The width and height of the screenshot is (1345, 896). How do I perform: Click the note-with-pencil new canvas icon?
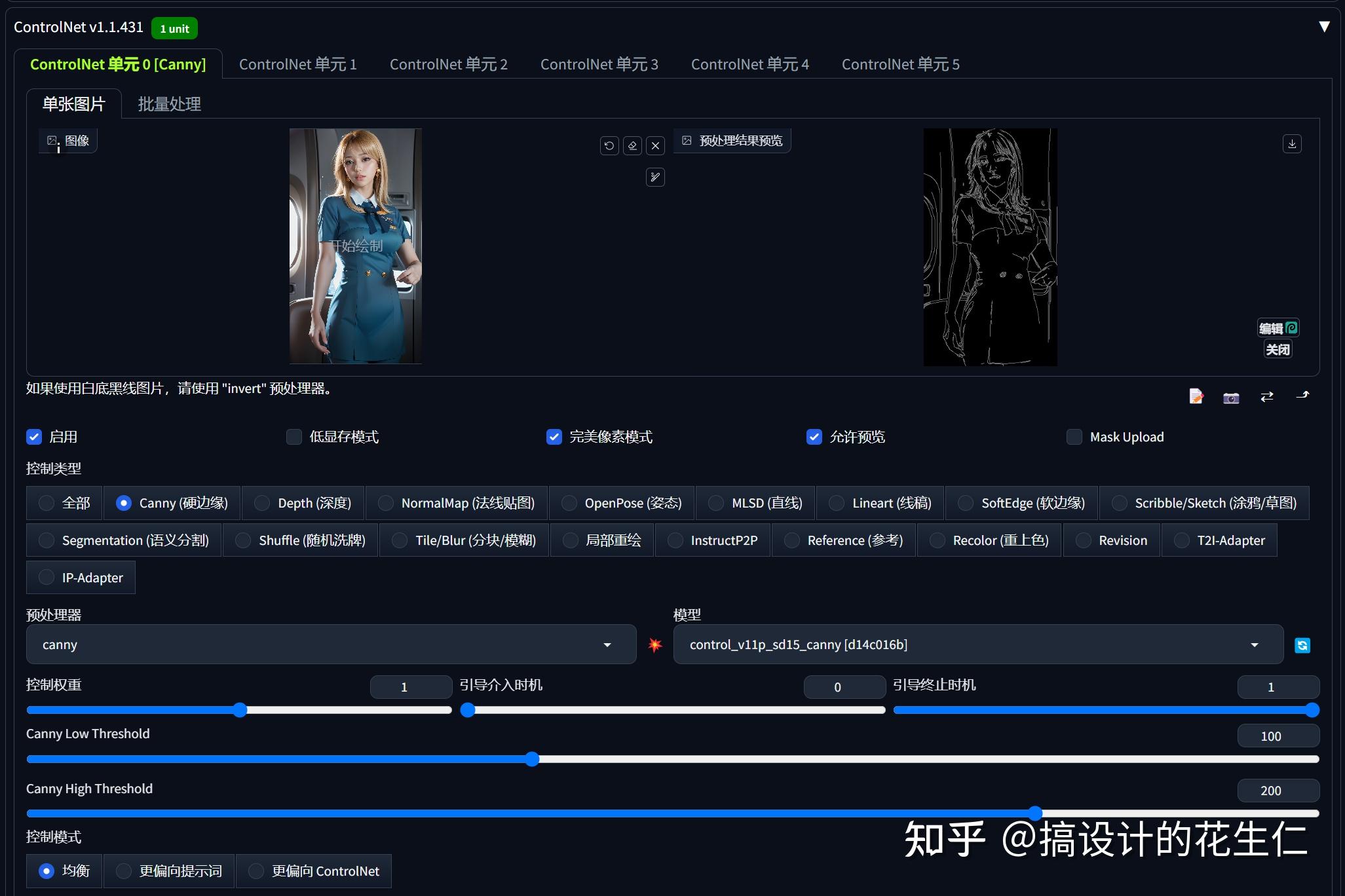1196,396
